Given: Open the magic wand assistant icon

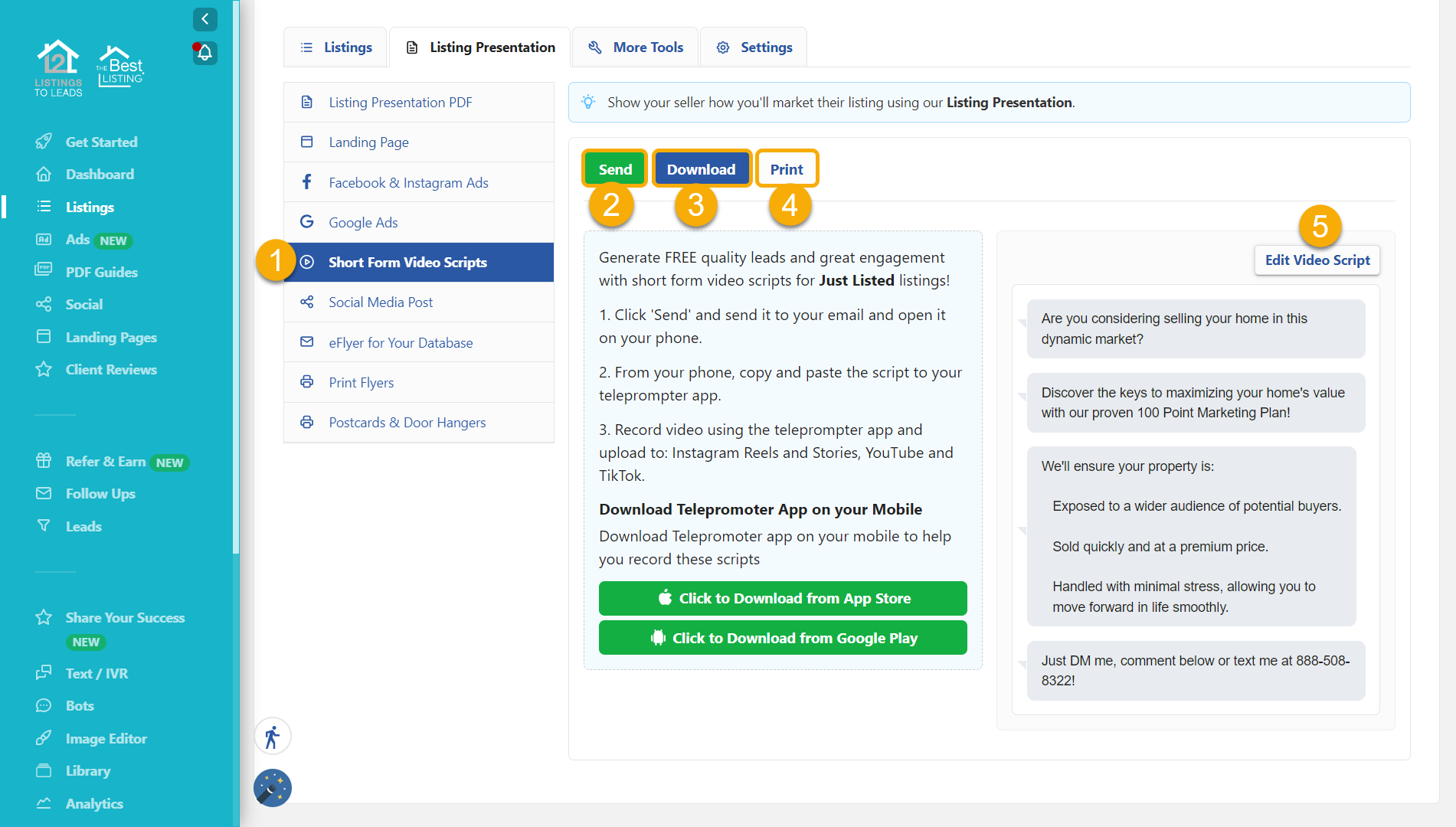Looking at the screenshot, I should [x=272, y=788].
